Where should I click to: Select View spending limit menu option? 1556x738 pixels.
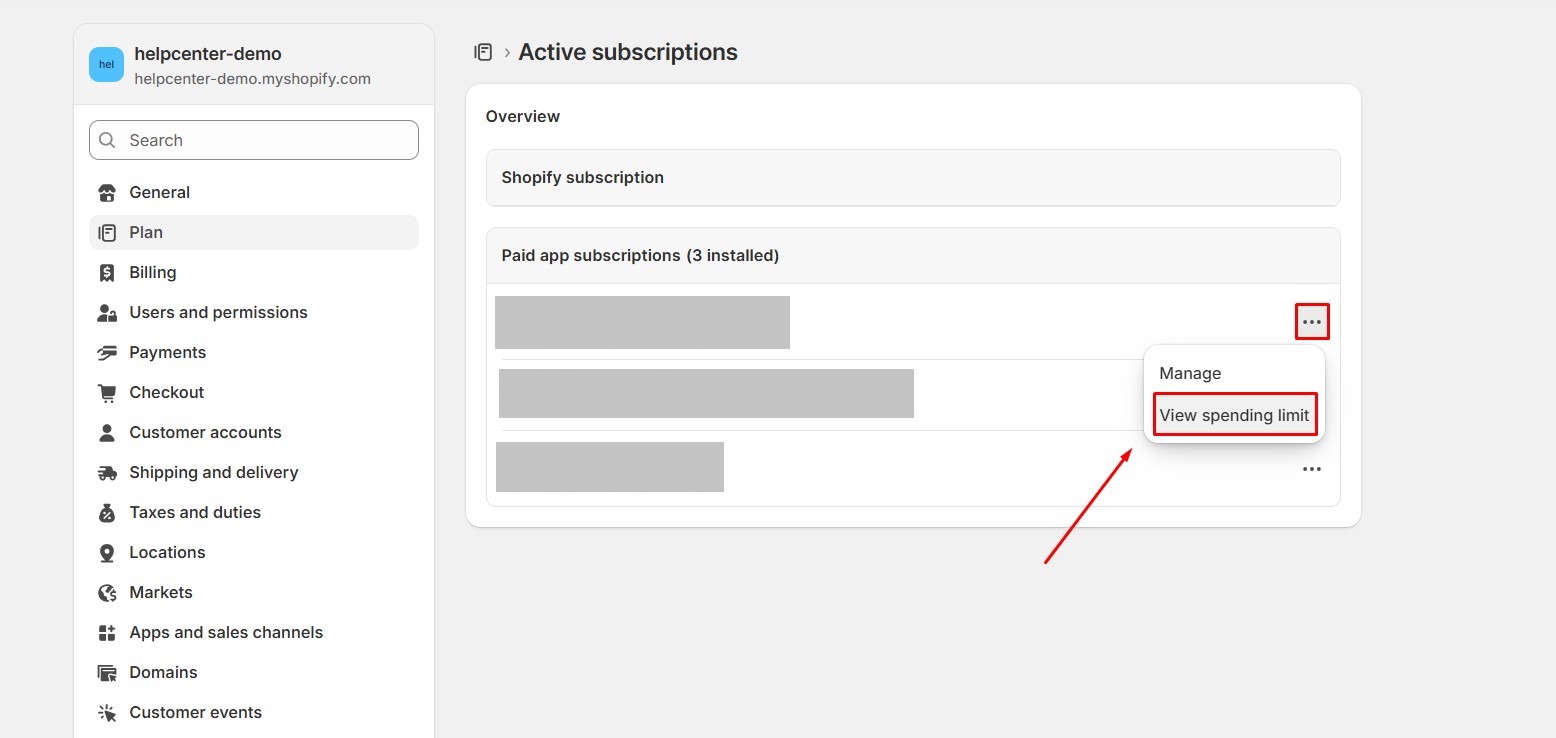point(1234,415)
